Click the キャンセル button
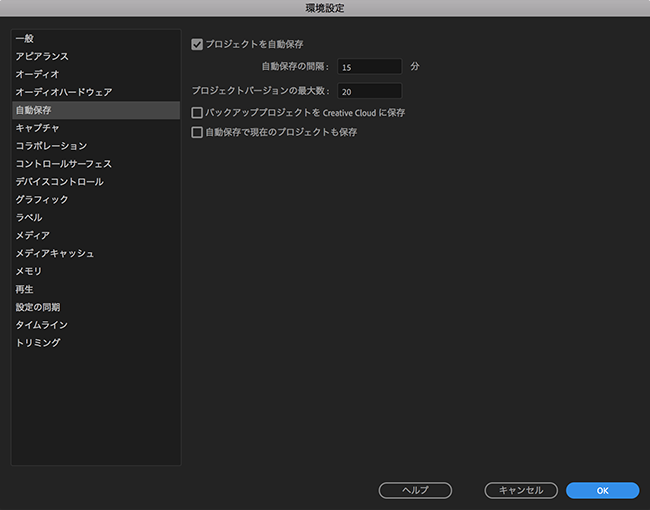Viewport: 650px width, 510px height. click(520, 490)
